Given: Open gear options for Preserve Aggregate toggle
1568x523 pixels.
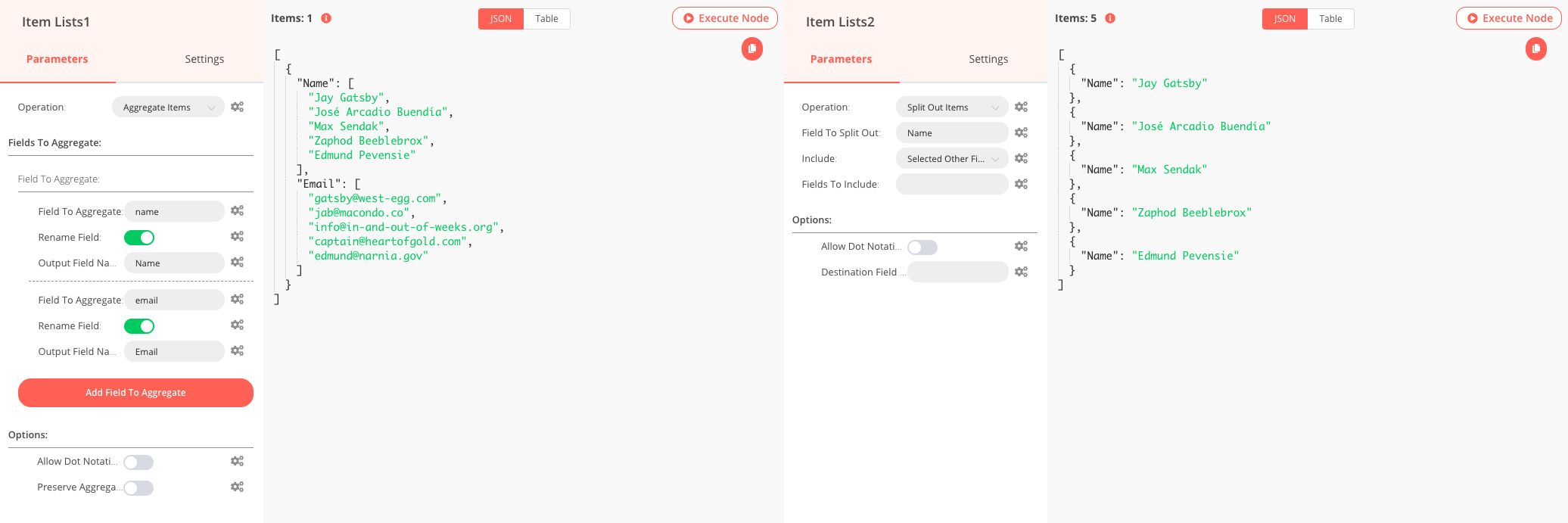Looking at the screenshot, I should tap(237, 487).
